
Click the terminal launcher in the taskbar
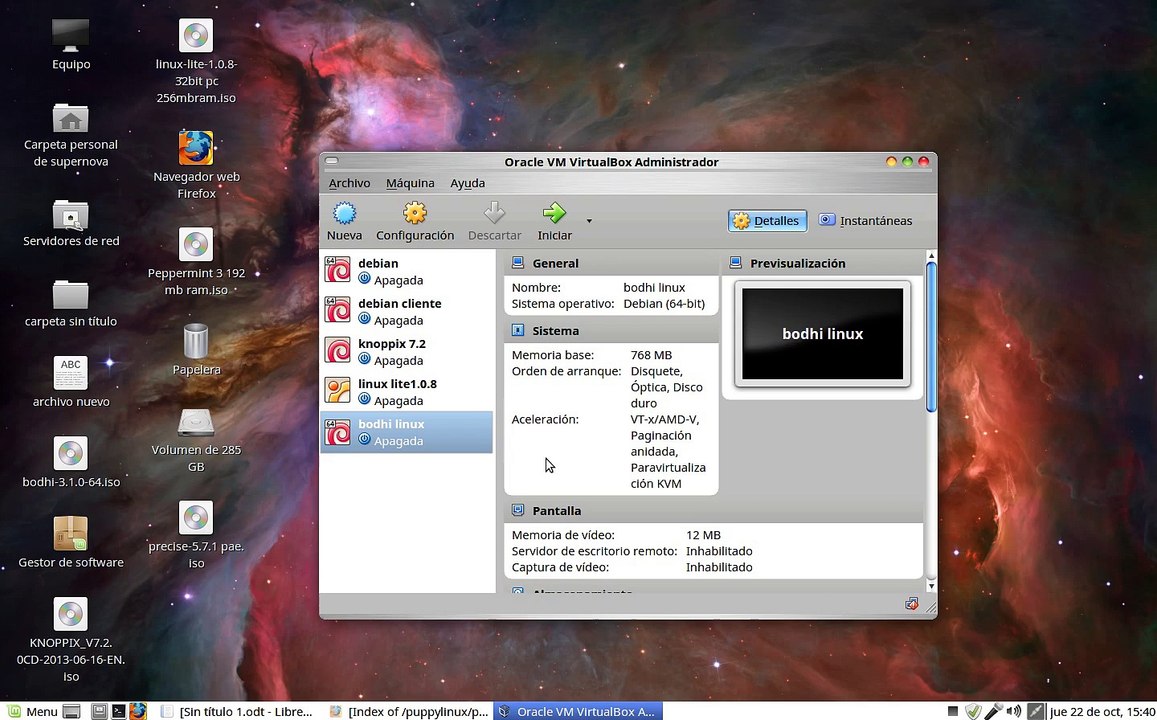coord(118,711)
